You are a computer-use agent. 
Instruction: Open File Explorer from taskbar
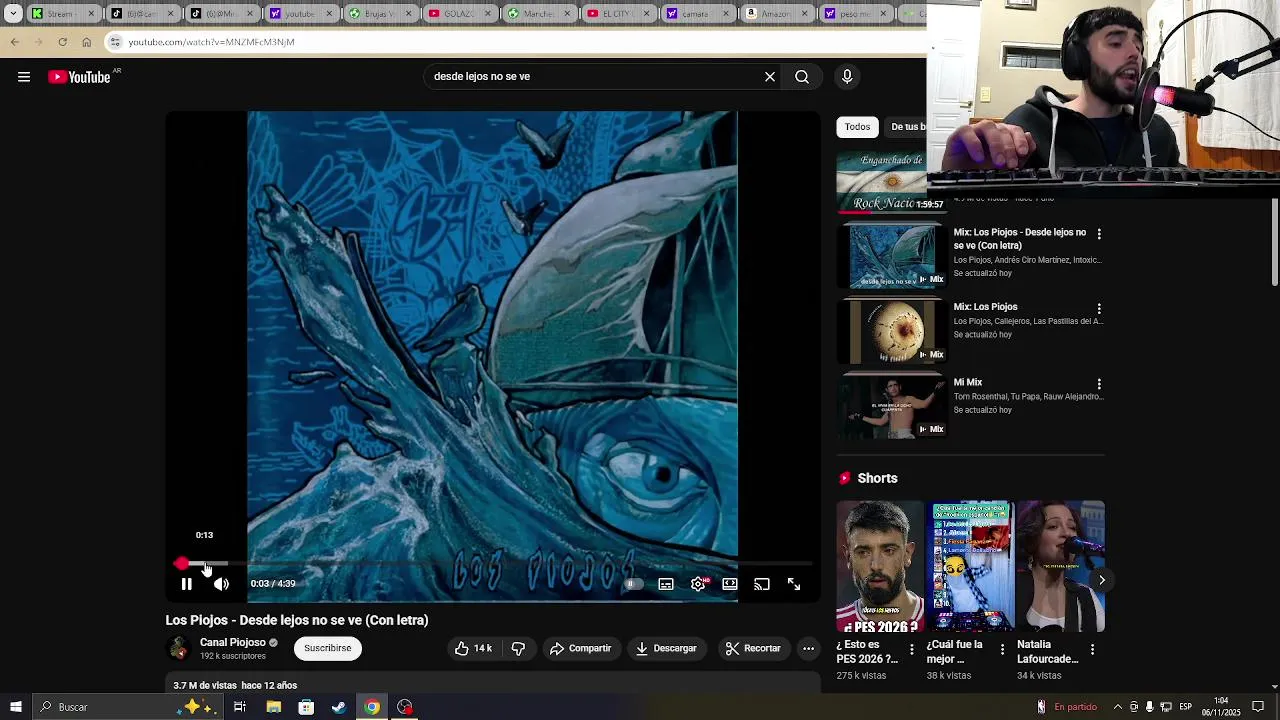click(273, 707)
